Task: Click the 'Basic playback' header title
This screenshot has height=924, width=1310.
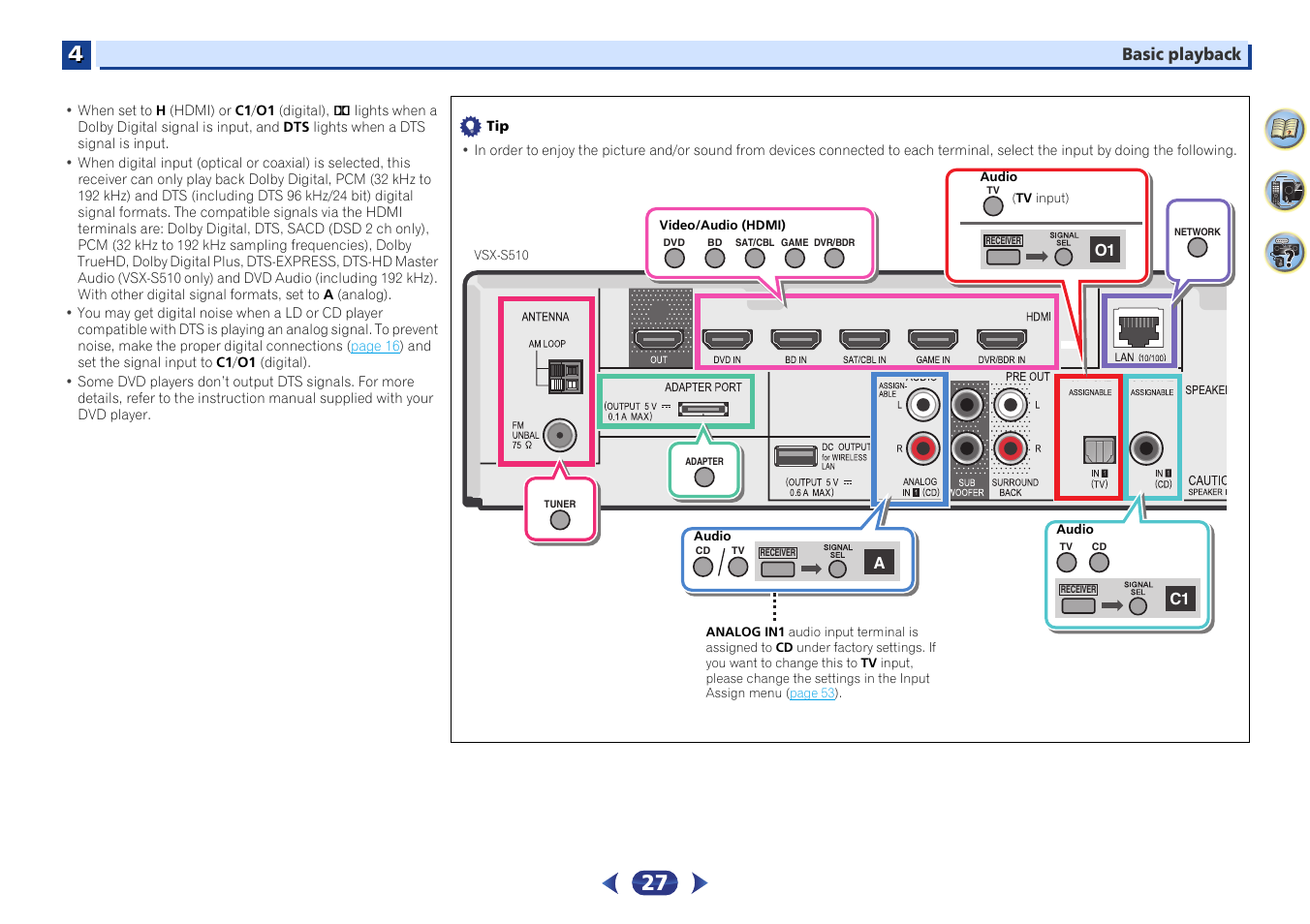Action: point(1181,54)
